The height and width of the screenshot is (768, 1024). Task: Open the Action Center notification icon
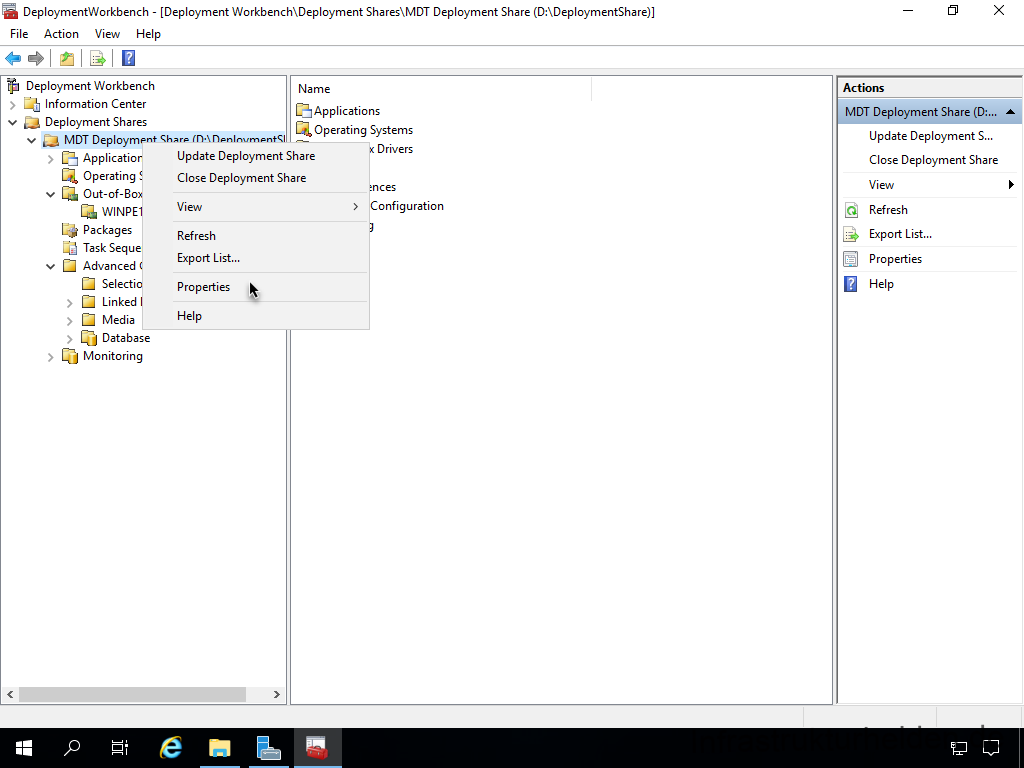click(991, 748)
